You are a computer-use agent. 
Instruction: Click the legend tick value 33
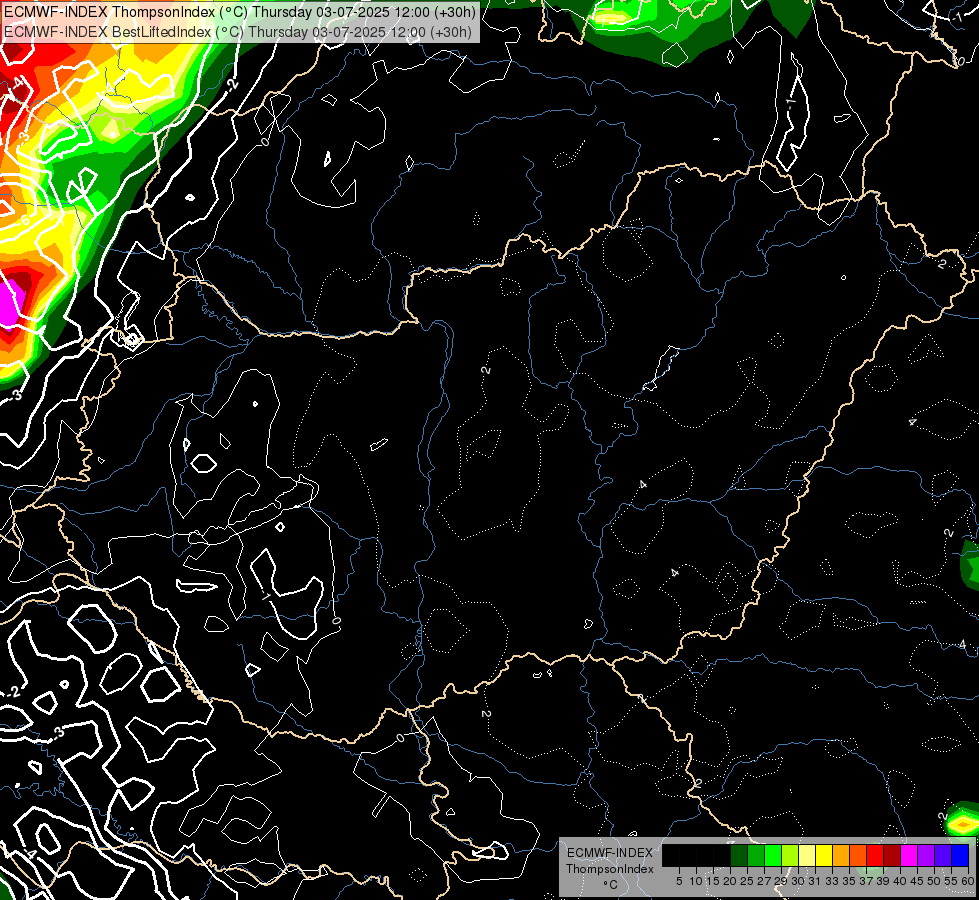(x=832, y=881)
